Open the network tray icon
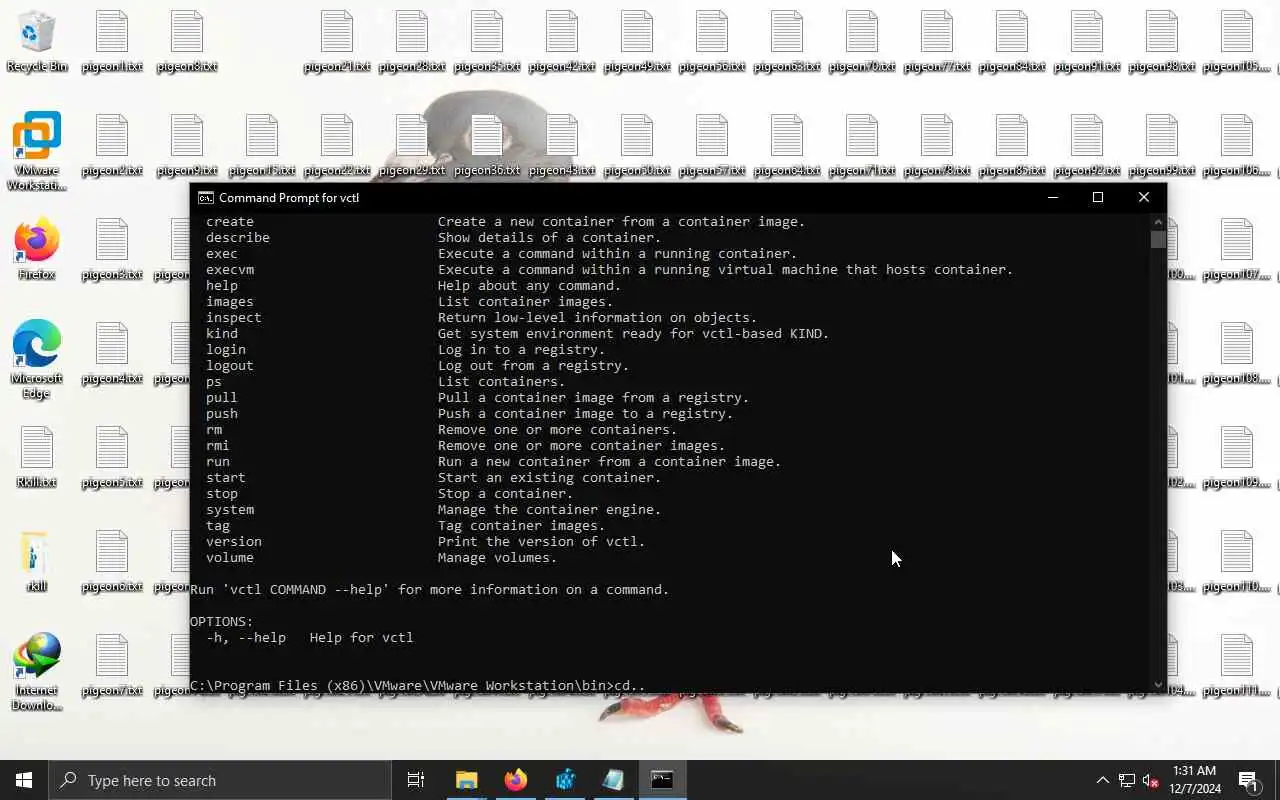This screenshot has width=1280, height=800. 1126,780
